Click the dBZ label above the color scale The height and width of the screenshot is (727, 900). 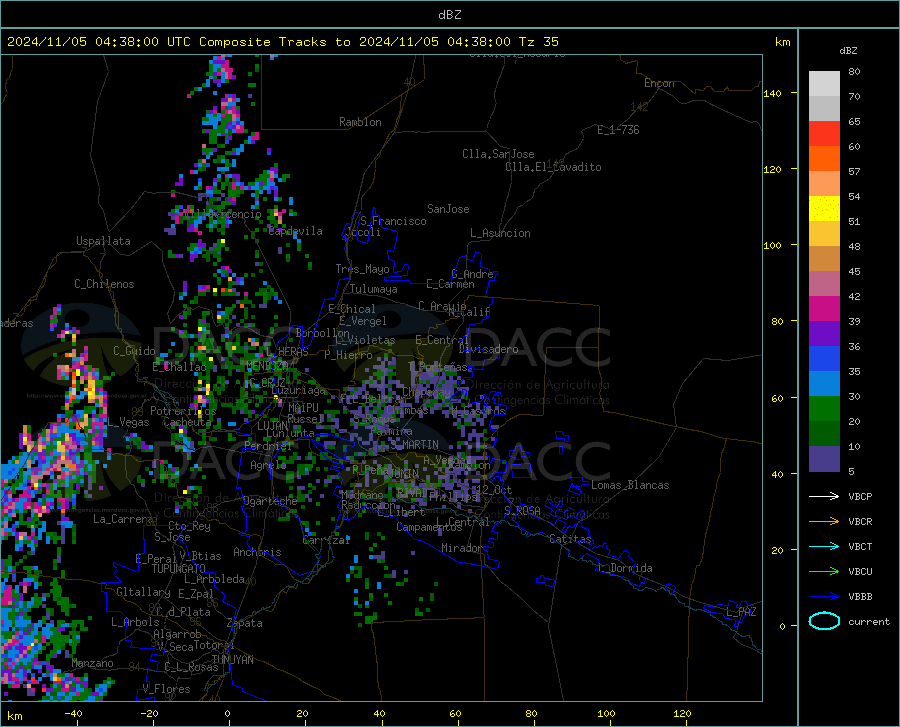[848, 50]
